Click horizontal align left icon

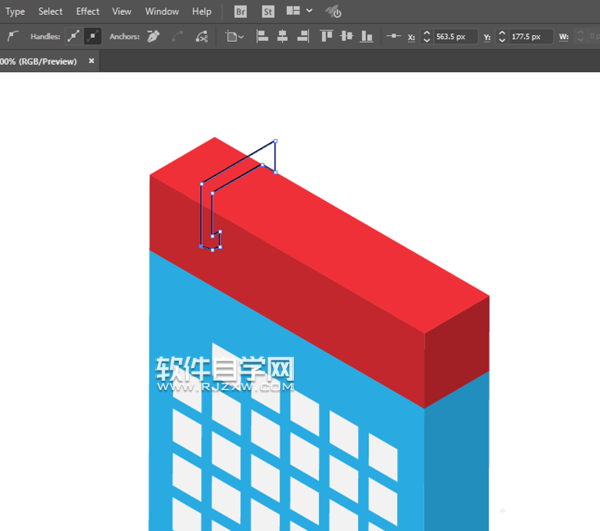(x=263, y=36)
